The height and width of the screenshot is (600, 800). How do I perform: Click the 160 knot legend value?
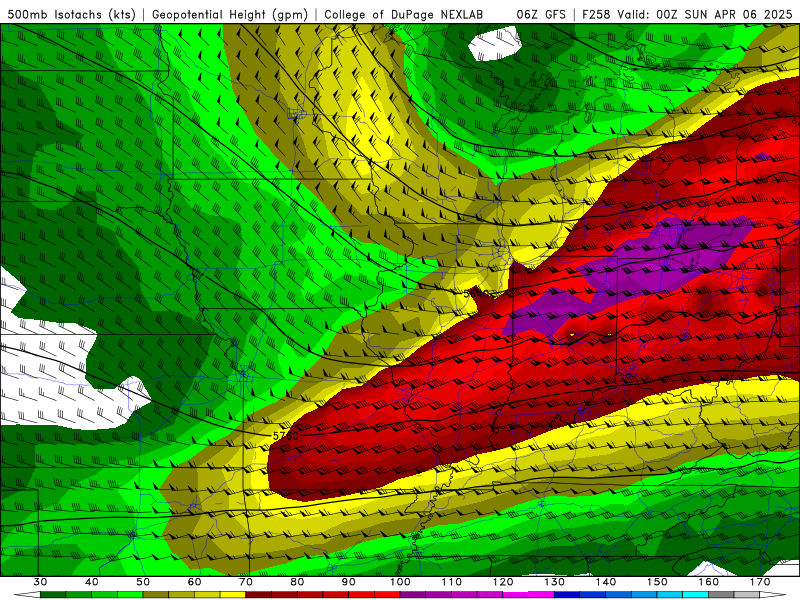(709, 582)
